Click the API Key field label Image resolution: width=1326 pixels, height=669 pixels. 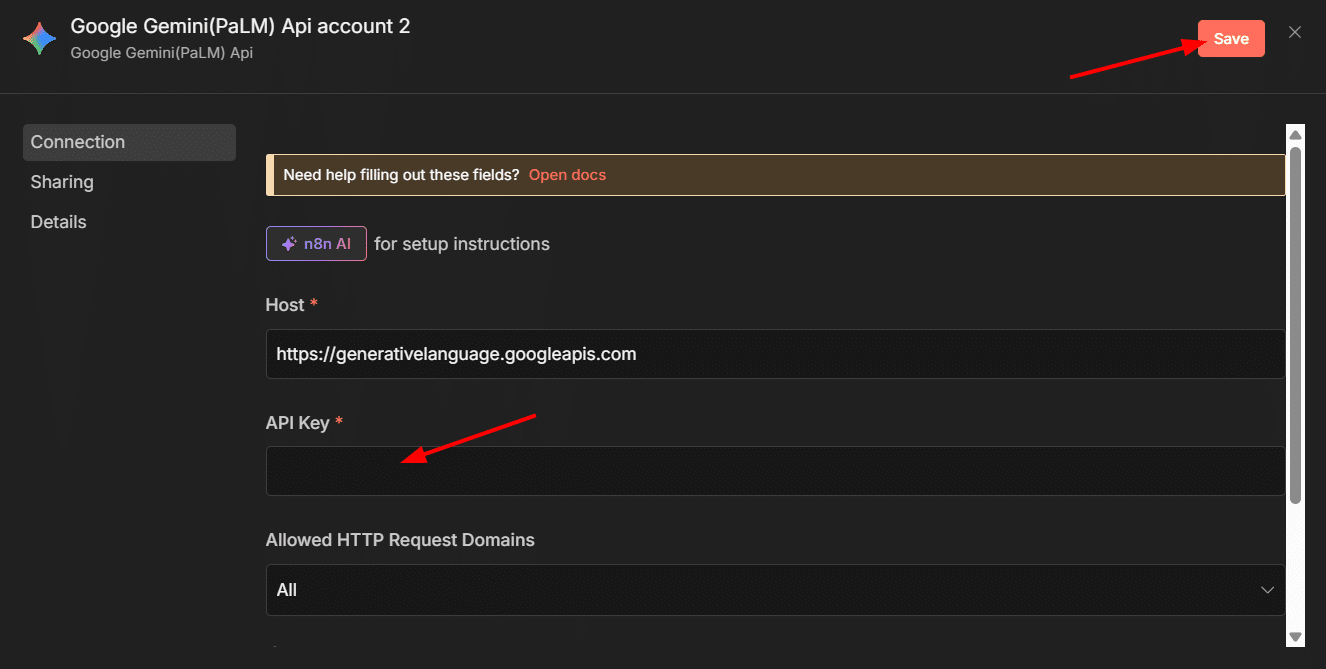pyautogui.click(x=298, y=423)
